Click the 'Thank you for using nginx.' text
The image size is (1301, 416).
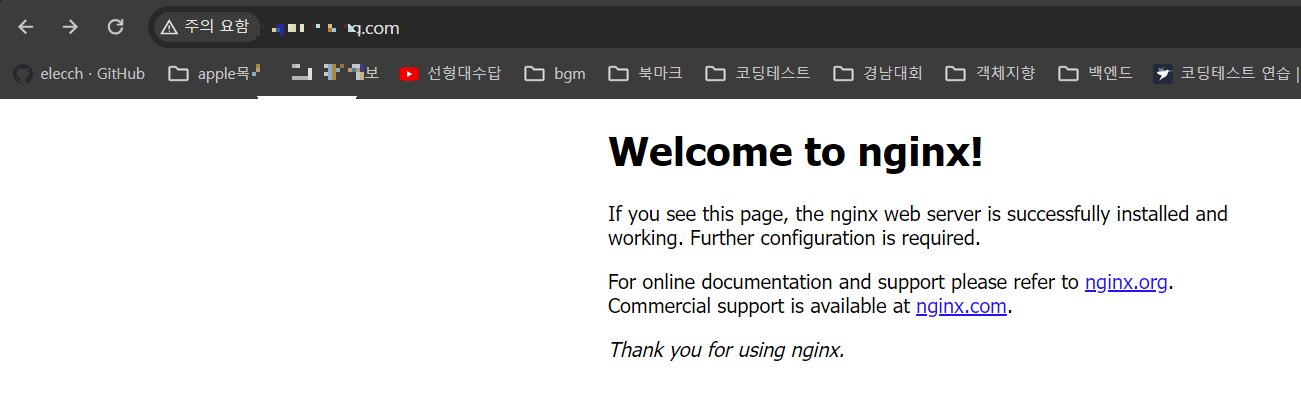(x=726, y=350)
